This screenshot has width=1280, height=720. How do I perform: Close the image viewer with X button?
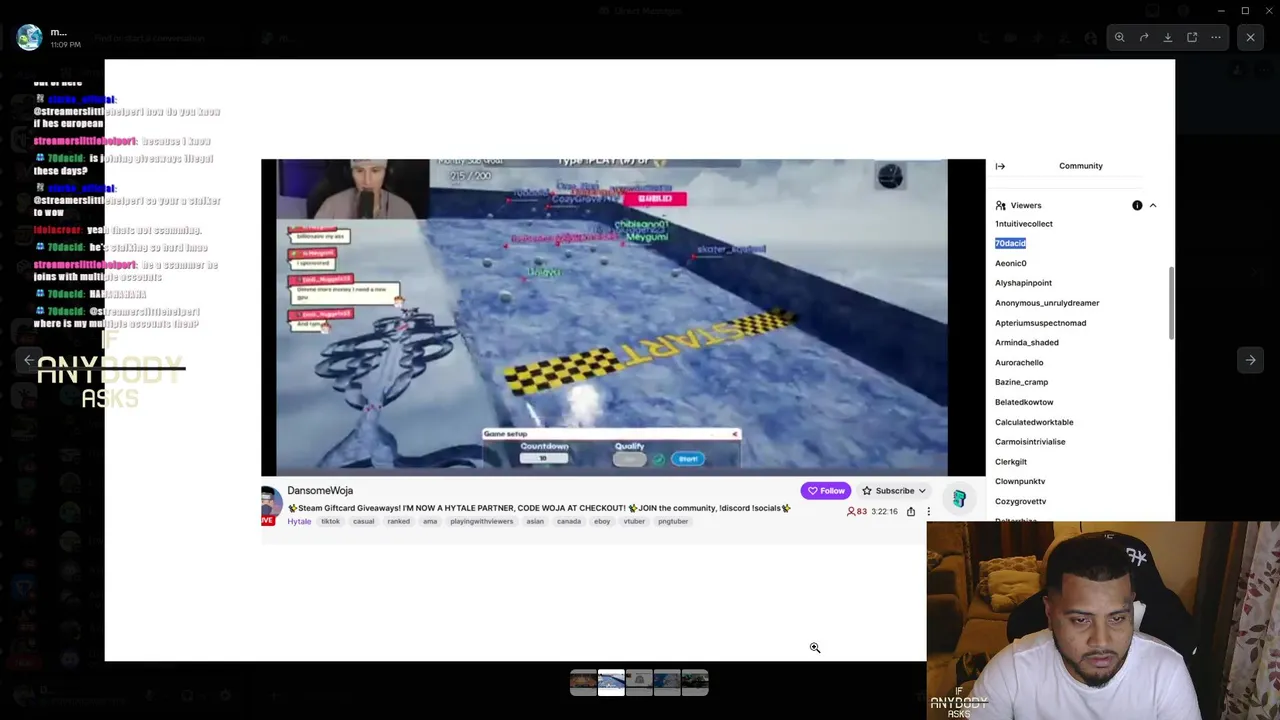click(x=1250, y=37)
